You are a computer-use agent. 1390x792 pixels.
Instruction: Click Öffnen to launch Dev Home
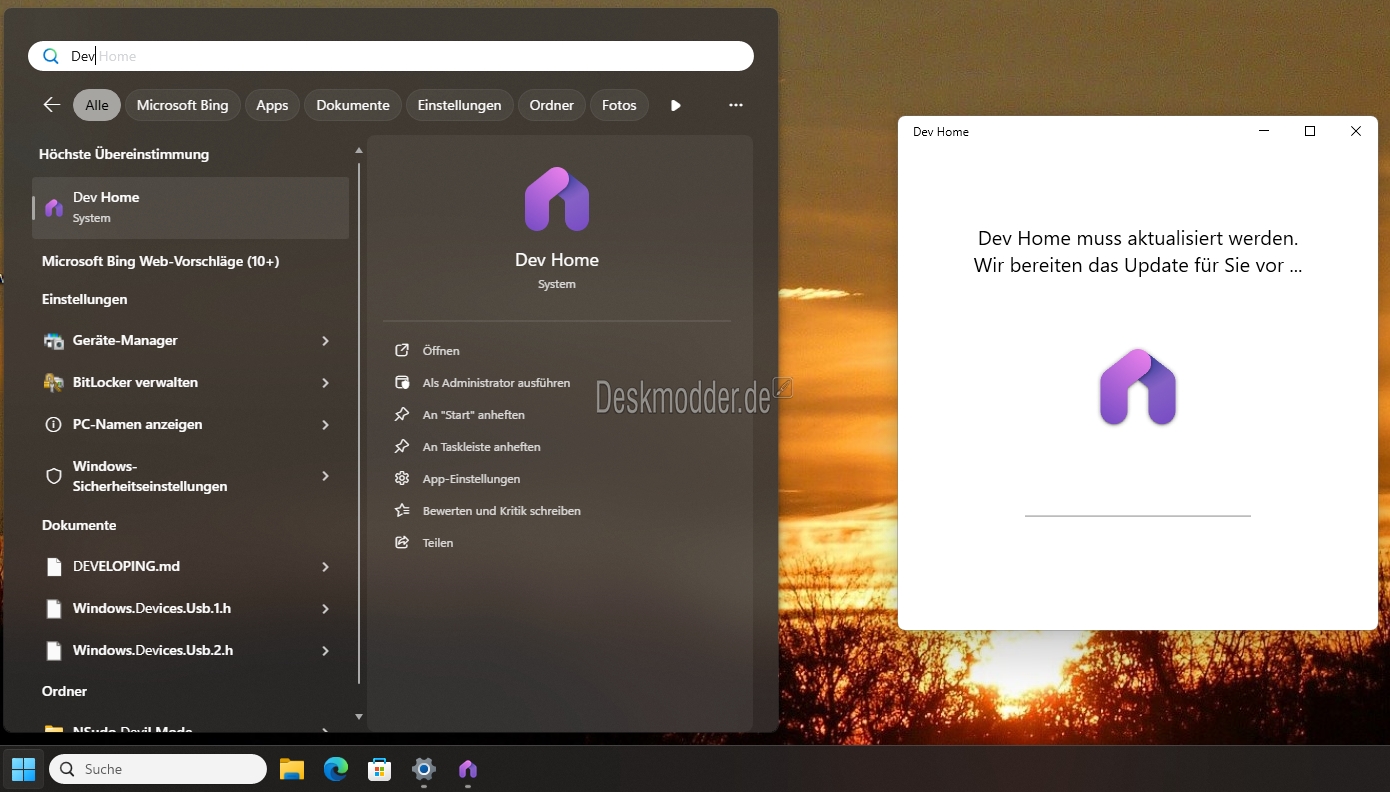point(441,351)
